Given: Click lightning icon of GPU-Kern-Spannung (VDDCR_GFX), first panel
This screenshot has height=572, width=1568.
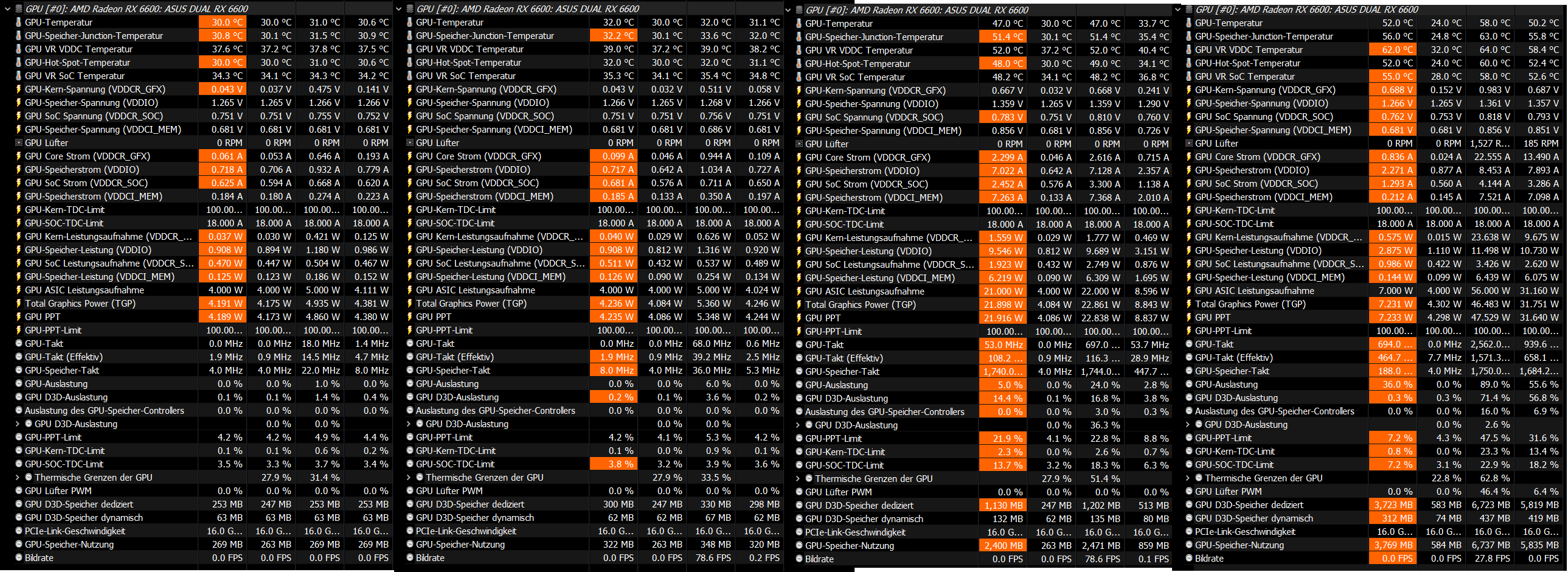Looking at the screenshot, I should coord(18,89).
